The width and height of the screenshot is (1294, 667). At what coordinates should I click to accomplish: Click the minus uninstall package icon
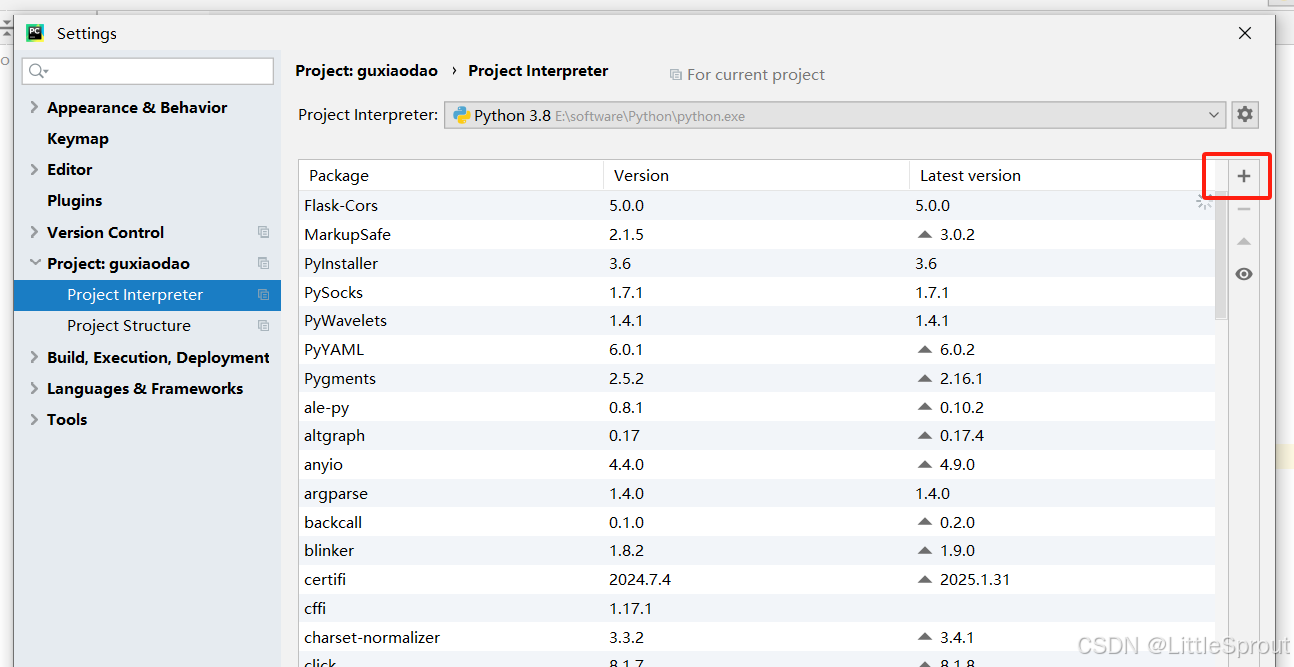[1243, 209]
